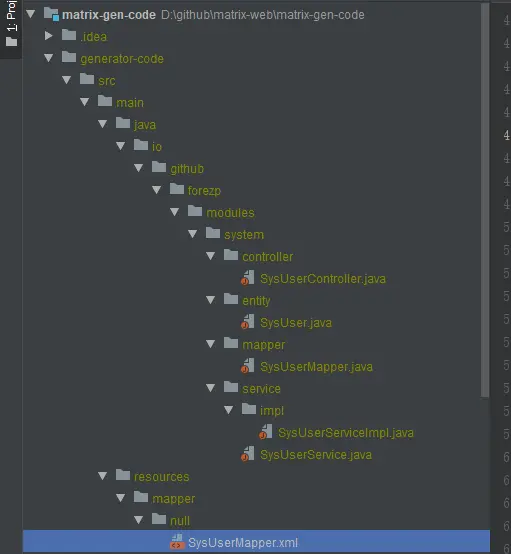Collapse the entity folder arrow
The height and width of the screenshot is (554, 511).
pos(211,300)
